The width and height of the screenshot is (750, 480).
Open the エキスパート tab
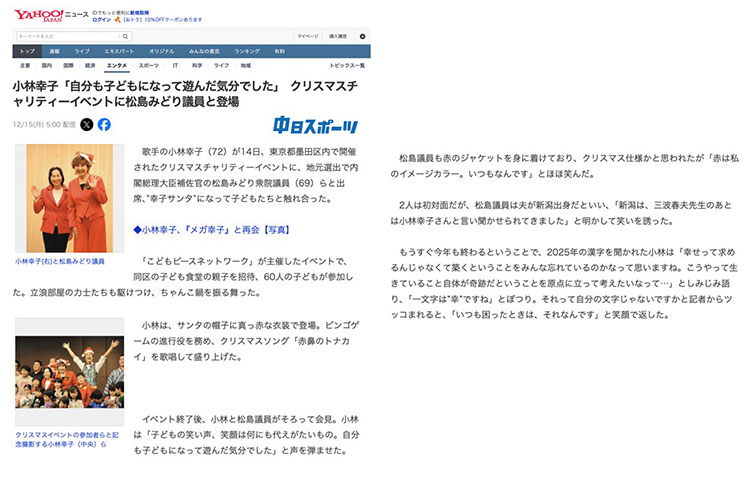(118, 50)
